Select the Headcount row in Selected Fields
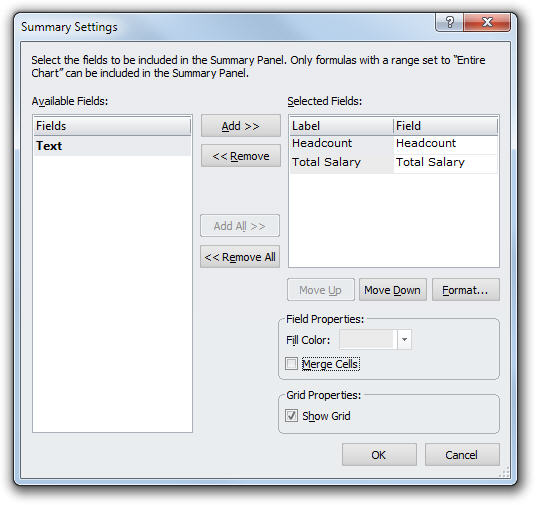Screen dimensions: 536x505 click(x=393, y=144)
